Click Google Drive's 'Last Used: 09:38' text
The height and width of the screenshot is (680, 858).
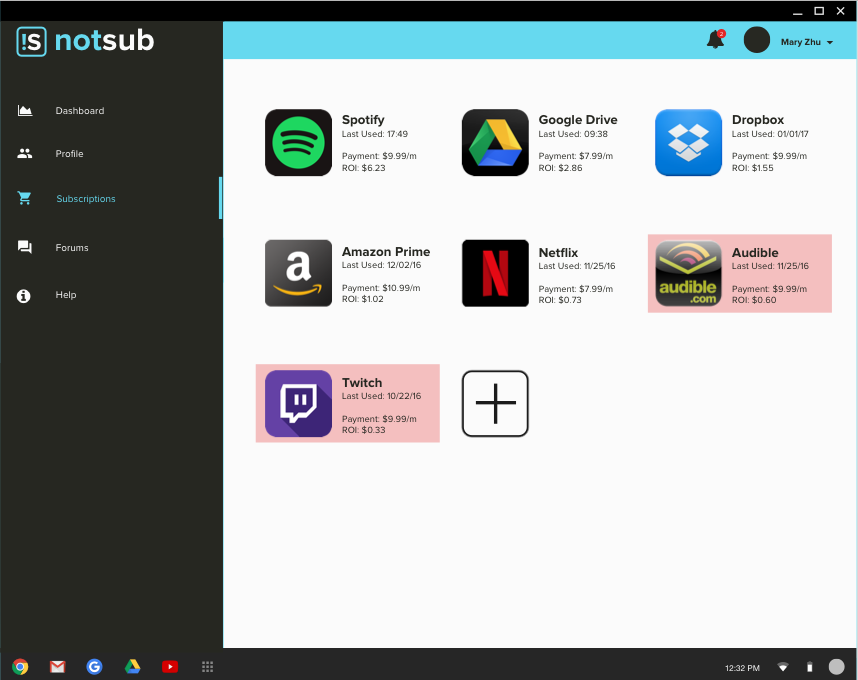573,134
